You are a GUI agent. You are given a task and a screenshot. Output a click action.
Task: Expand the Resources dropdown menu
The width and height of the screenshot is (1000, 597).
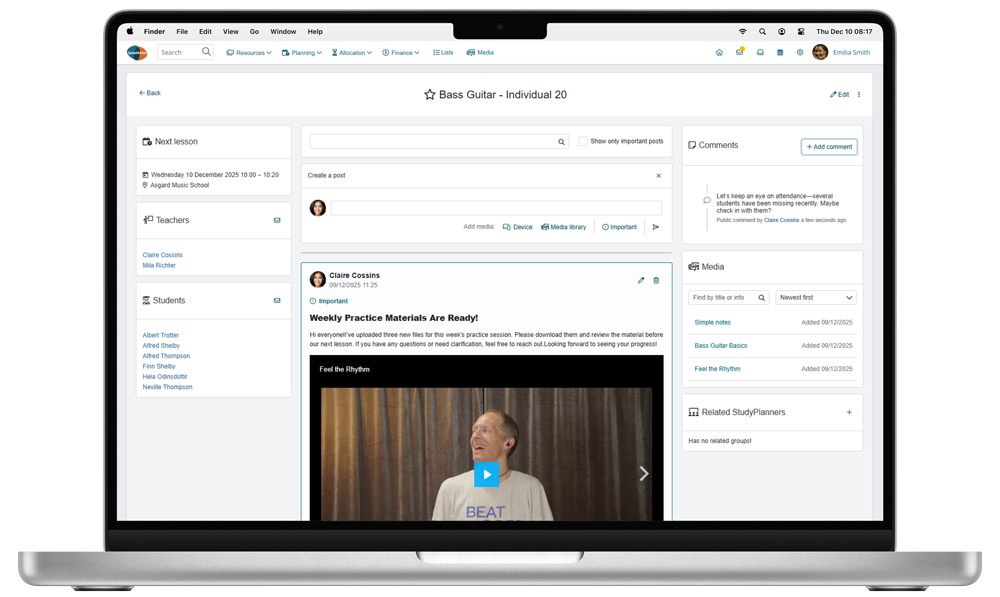[x=249, y=53]
